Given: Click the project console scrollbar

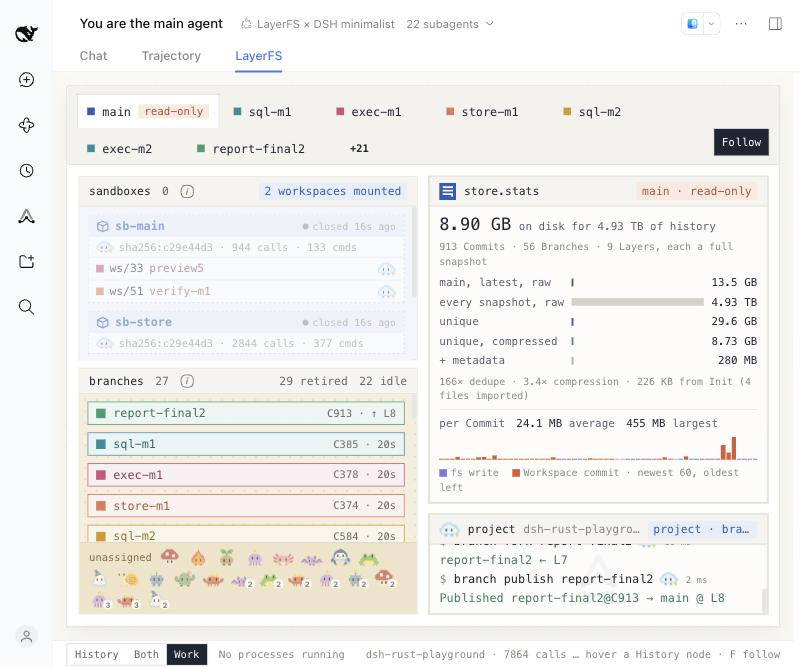Looking at the screenshot, I should click(x=764, y=601).
